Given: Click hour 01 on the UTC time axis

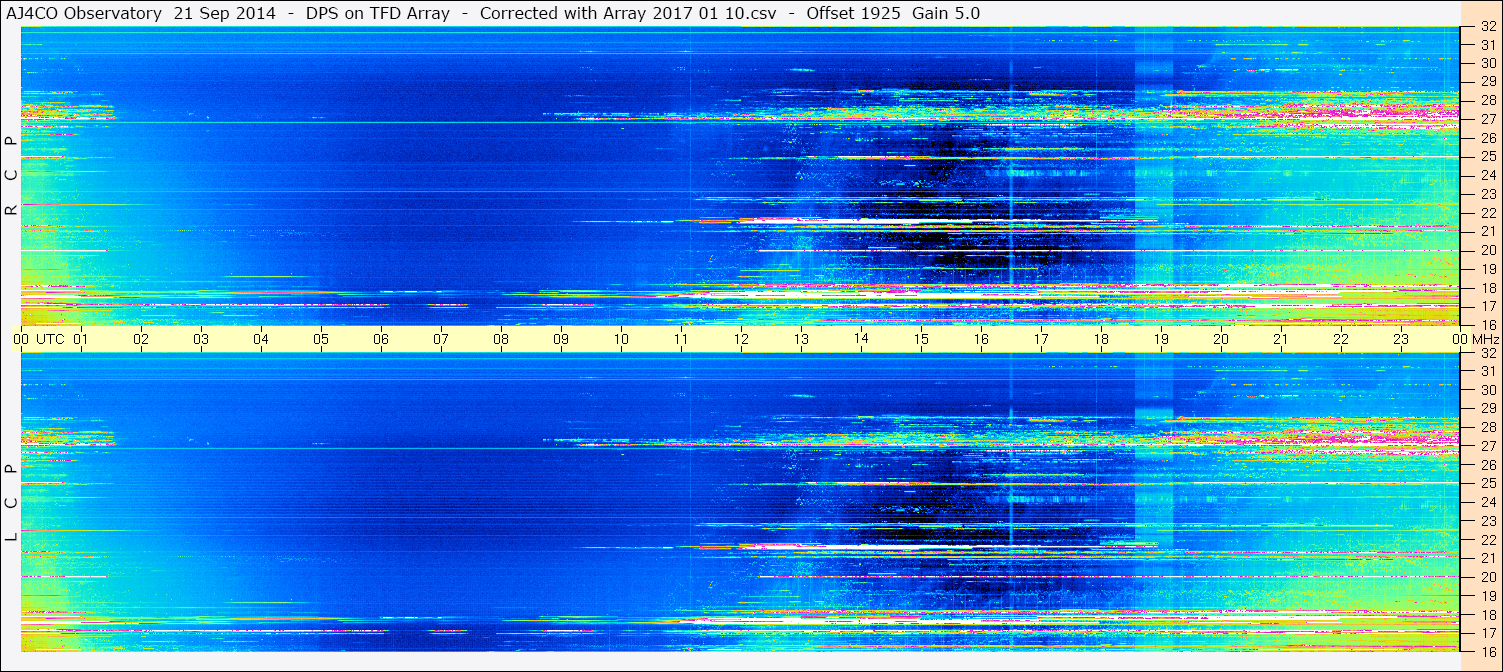Looking at the screenshot, I should [81, 339].
